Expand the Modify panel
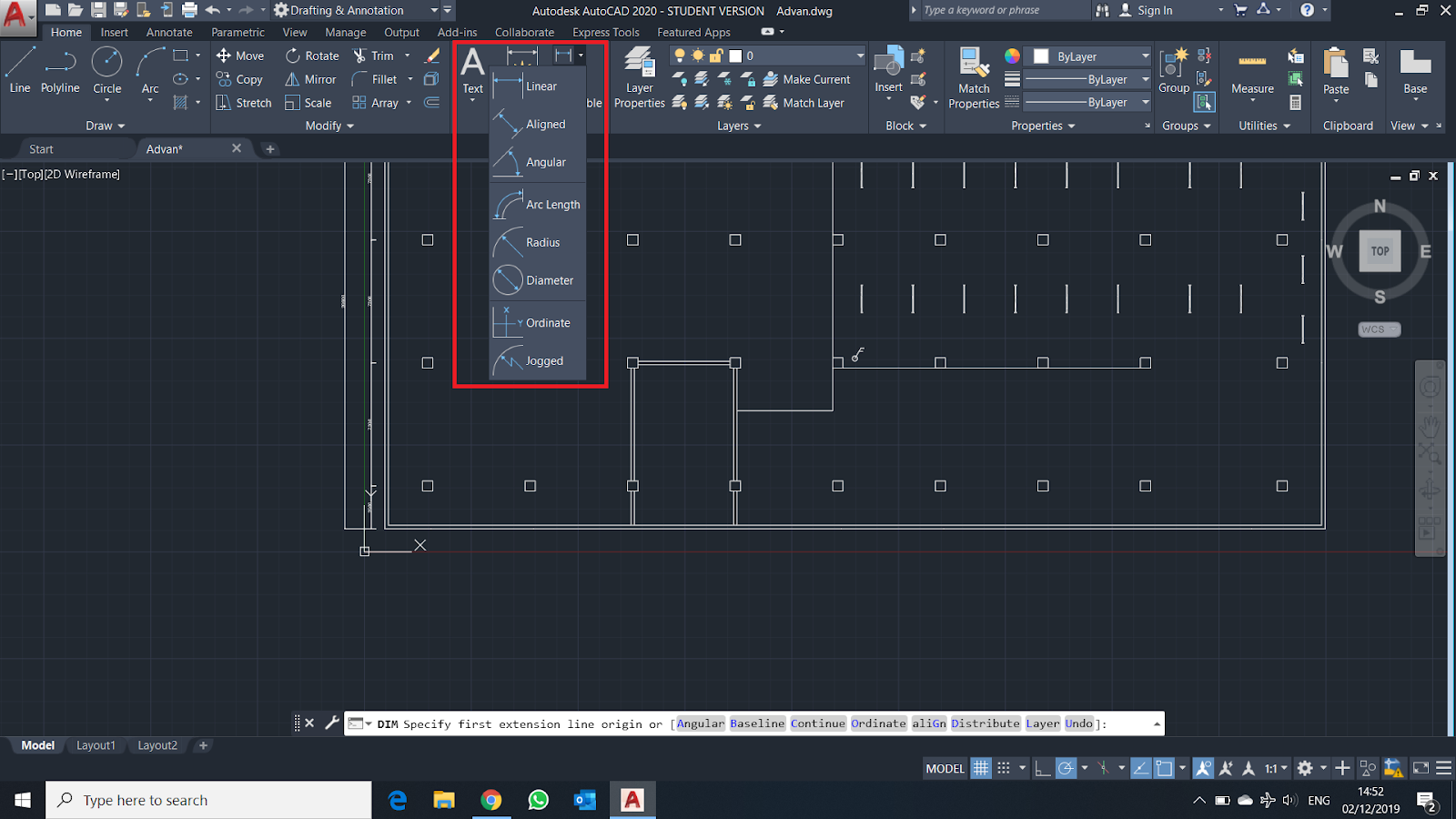This screenshot has height=819, width=1456. click(329, 126)
